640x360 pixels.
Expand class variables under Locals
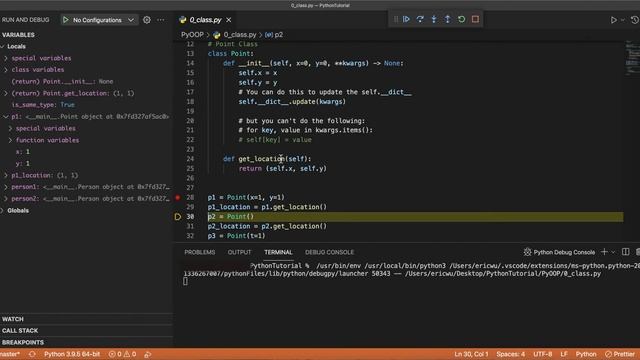pos(6,70)
